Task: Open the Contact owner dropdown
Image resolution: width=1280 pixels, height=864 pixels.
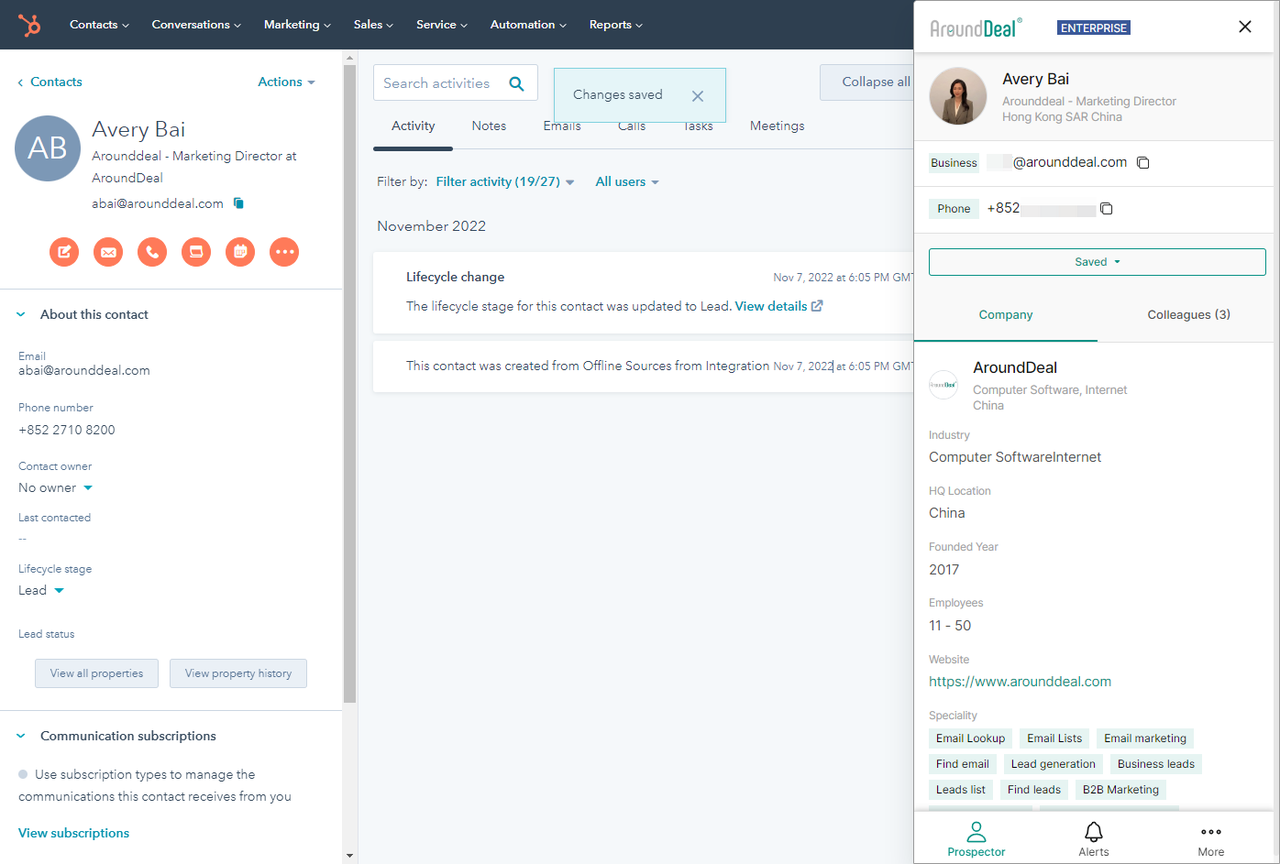Action: click(56, 488)
